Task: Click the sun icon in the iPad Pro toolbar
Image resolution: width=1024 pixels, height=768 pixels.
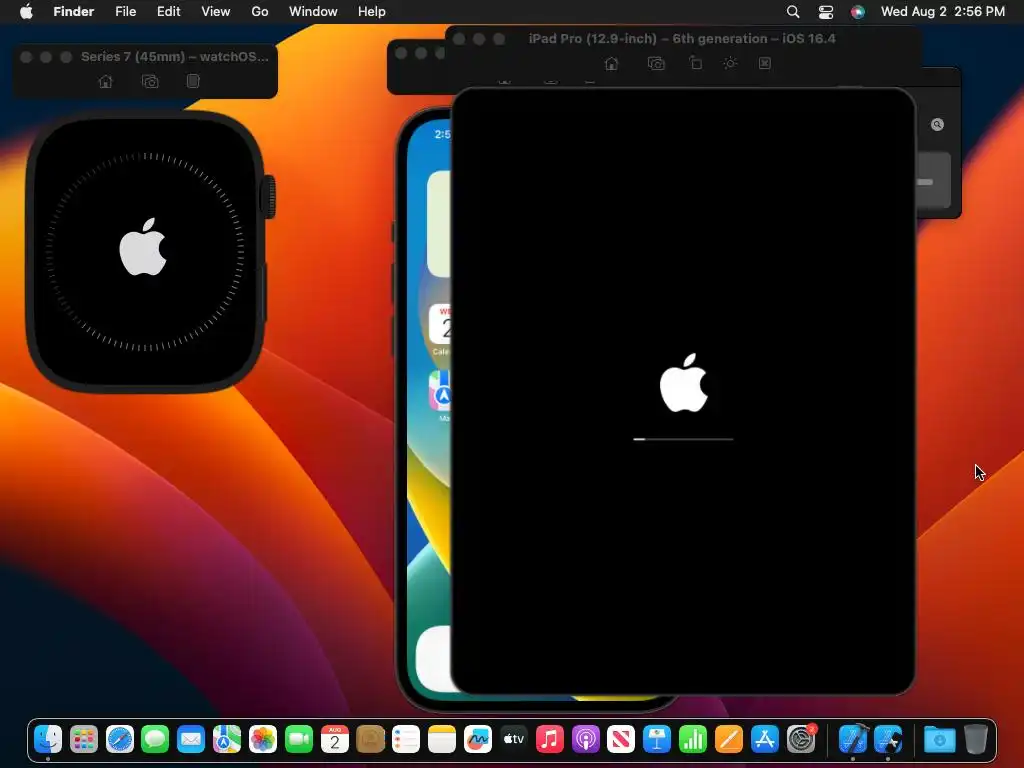Action: (x=730, y=63)
